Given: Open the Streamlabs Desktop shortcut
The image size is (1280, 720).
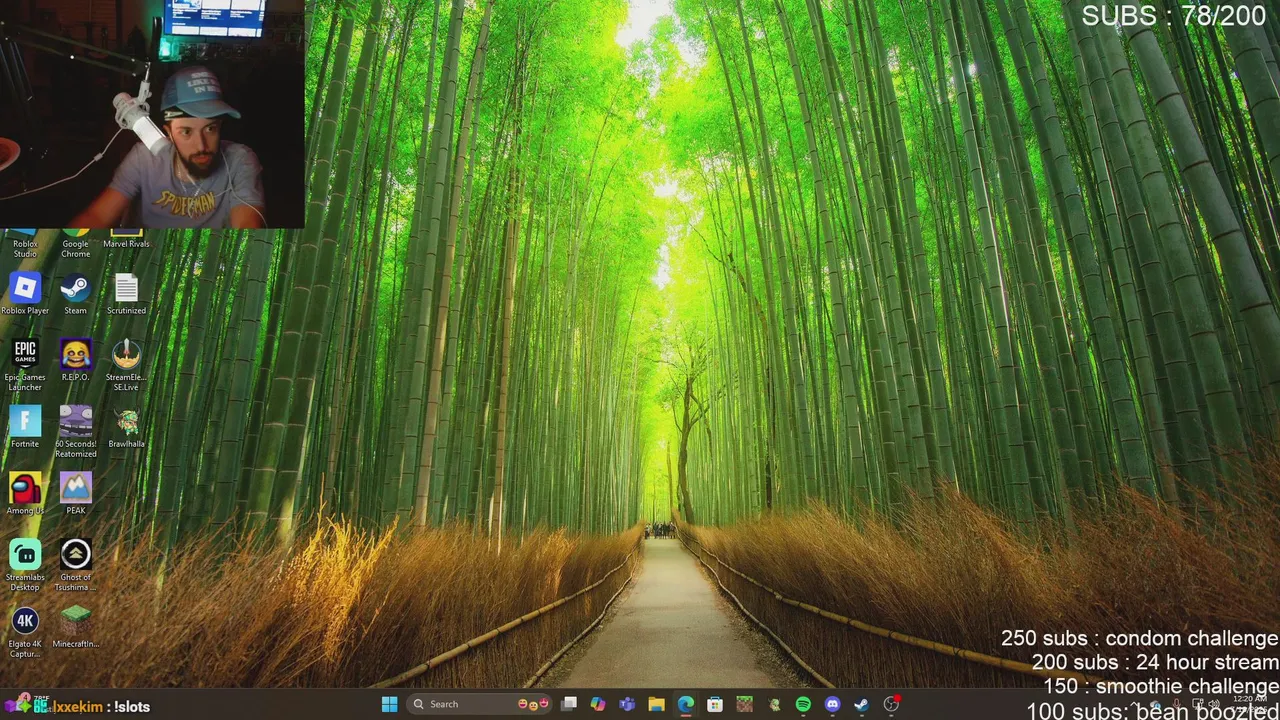Looking at the screenshot, I should (x=25, y=565).
